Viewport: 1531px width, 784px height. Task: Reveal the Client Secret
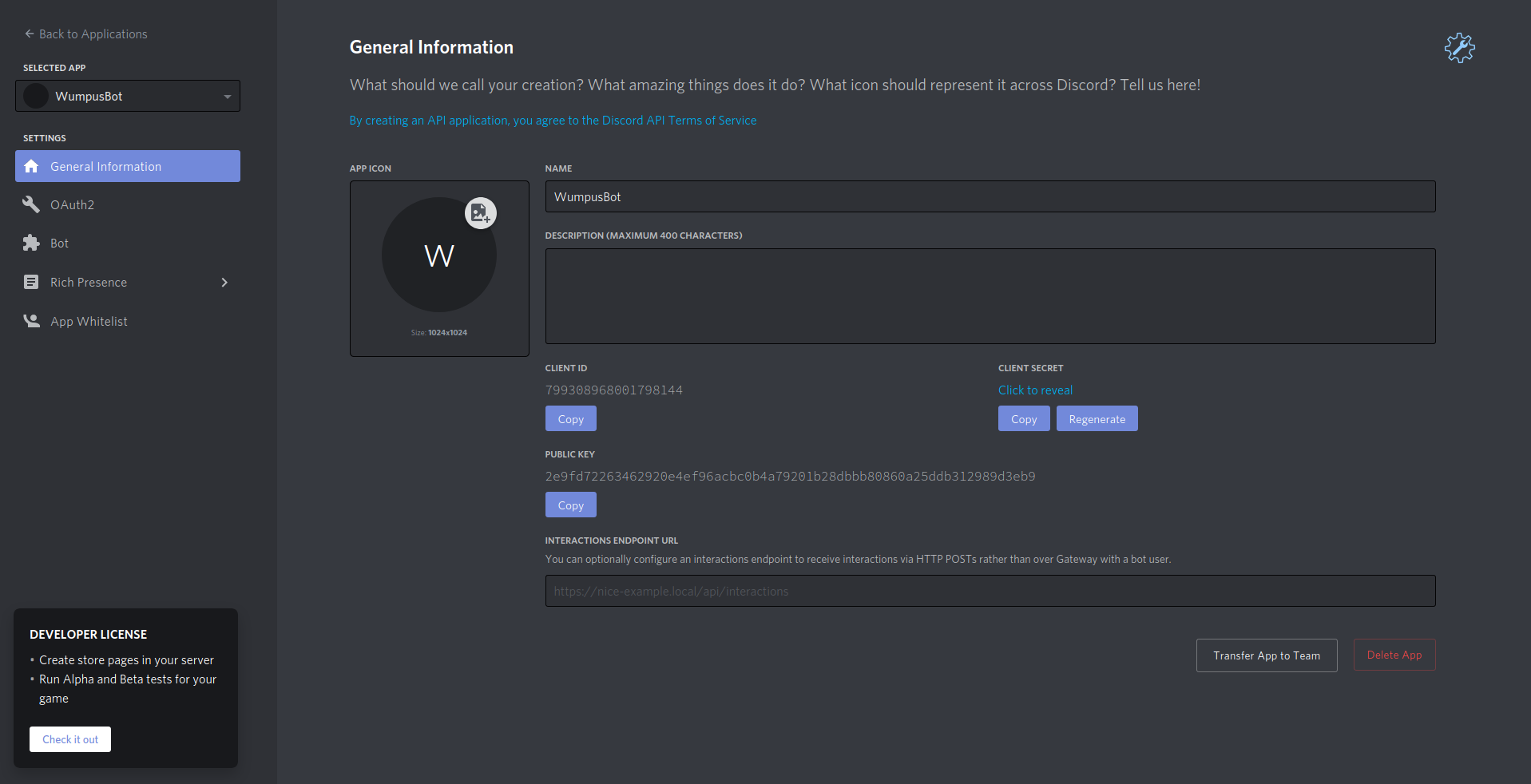(1034, 390)
